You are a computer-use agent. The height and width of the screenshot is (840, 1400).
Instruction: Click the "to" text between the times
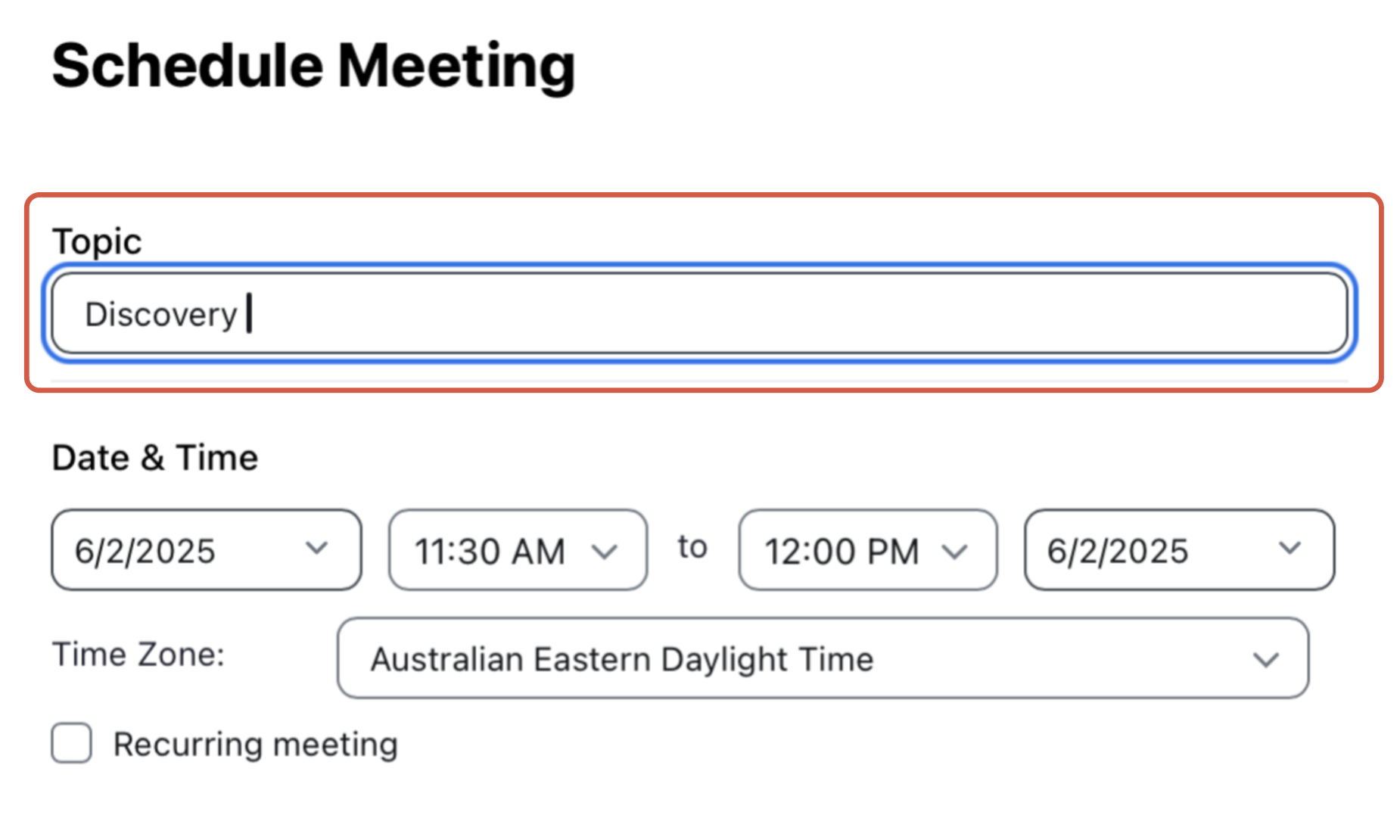(692, 547)
